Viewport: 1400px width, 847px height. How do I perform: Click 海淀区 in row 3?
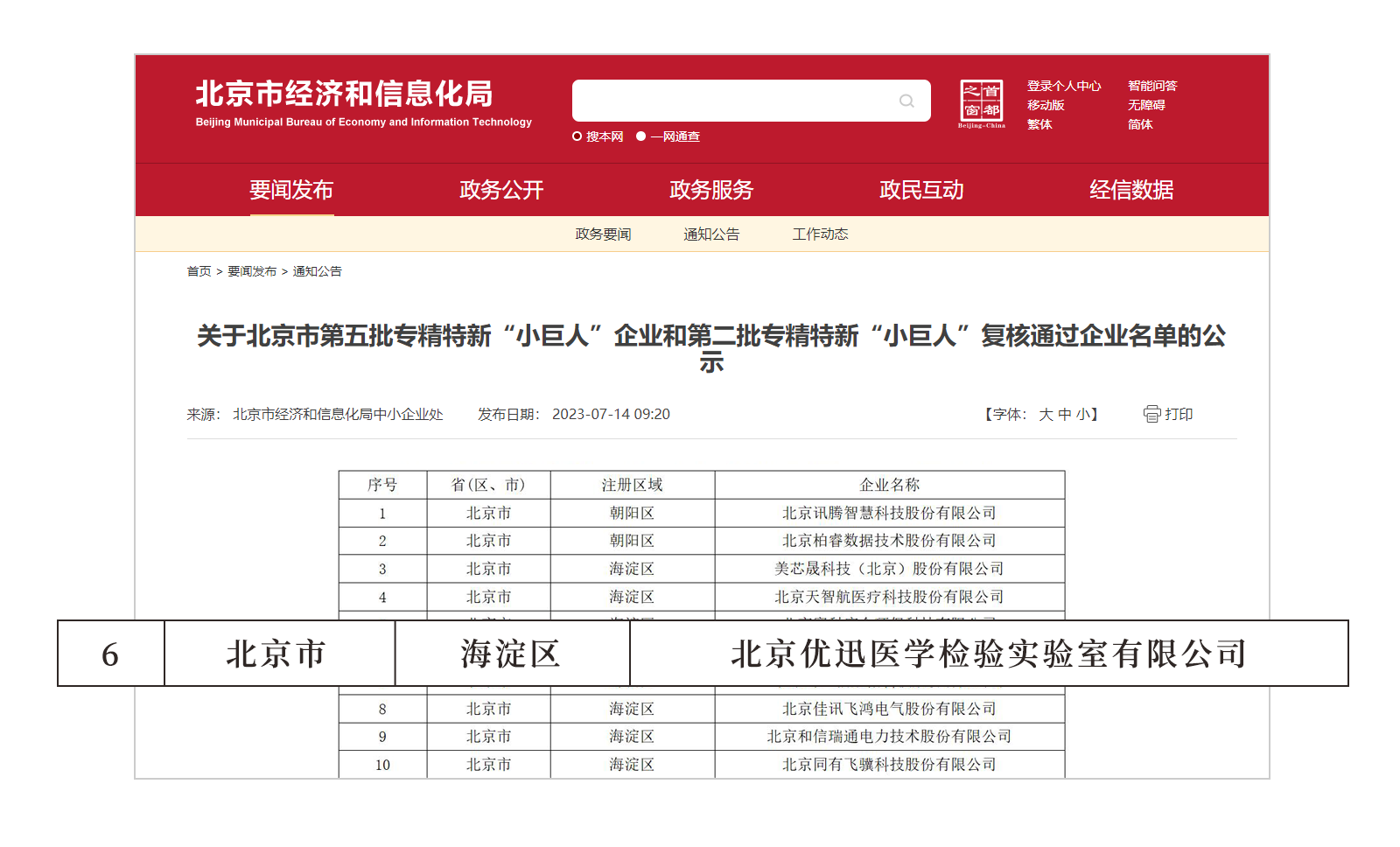632,569
